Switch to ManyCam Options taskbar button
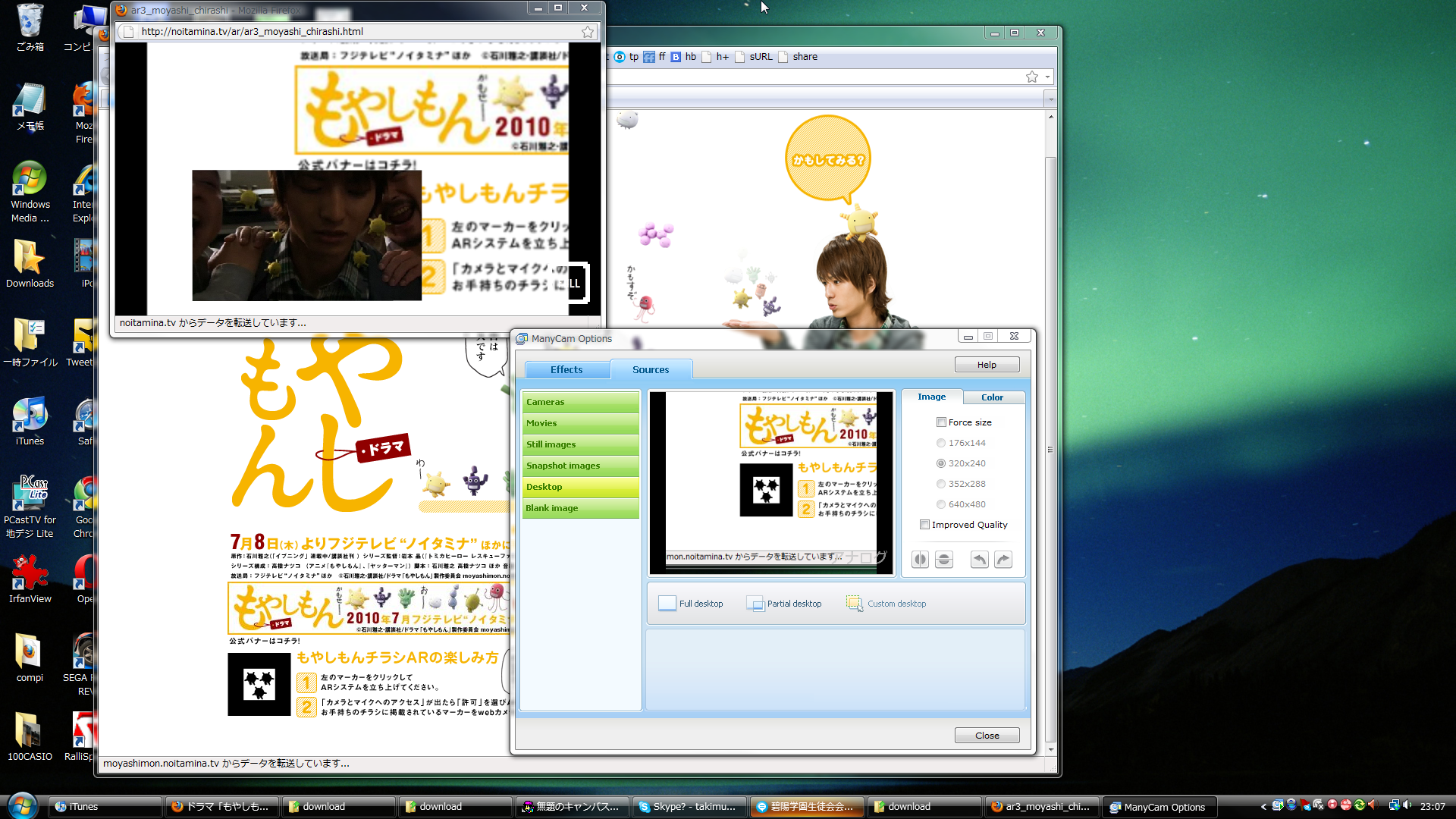This screenshot has width=1456, height=819. click(x=1159, y=807)
